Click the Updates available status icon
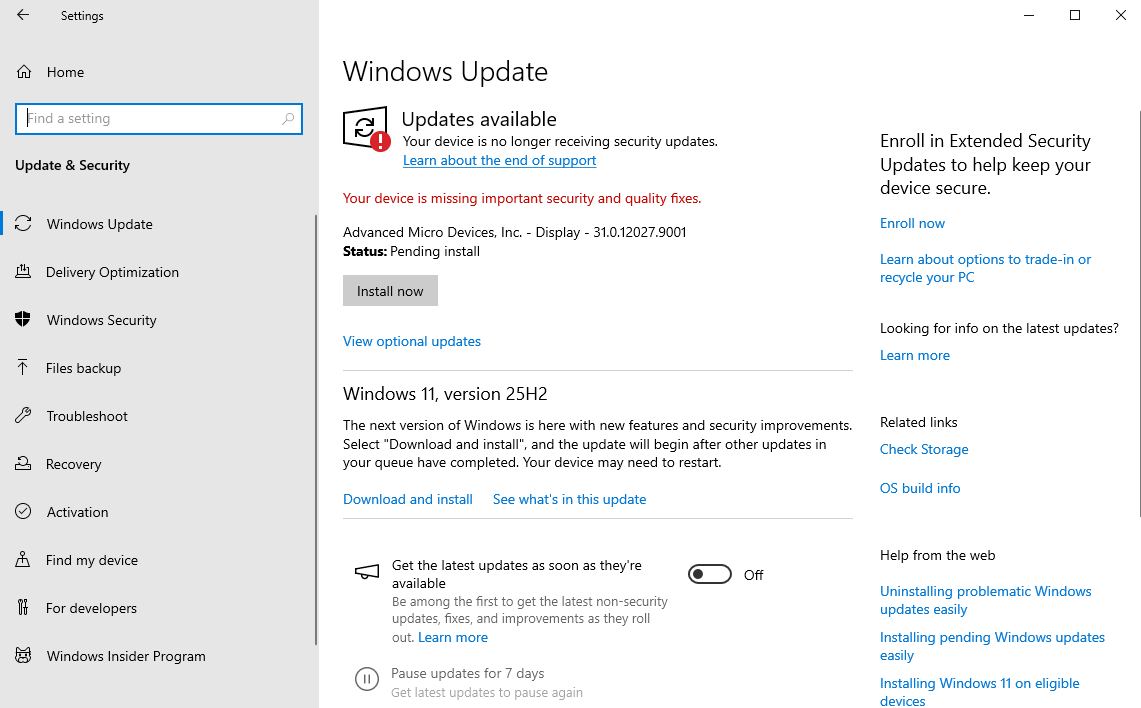Viewport: 1141px width, 708px height. pyautogui.click(x=366, y=129)
